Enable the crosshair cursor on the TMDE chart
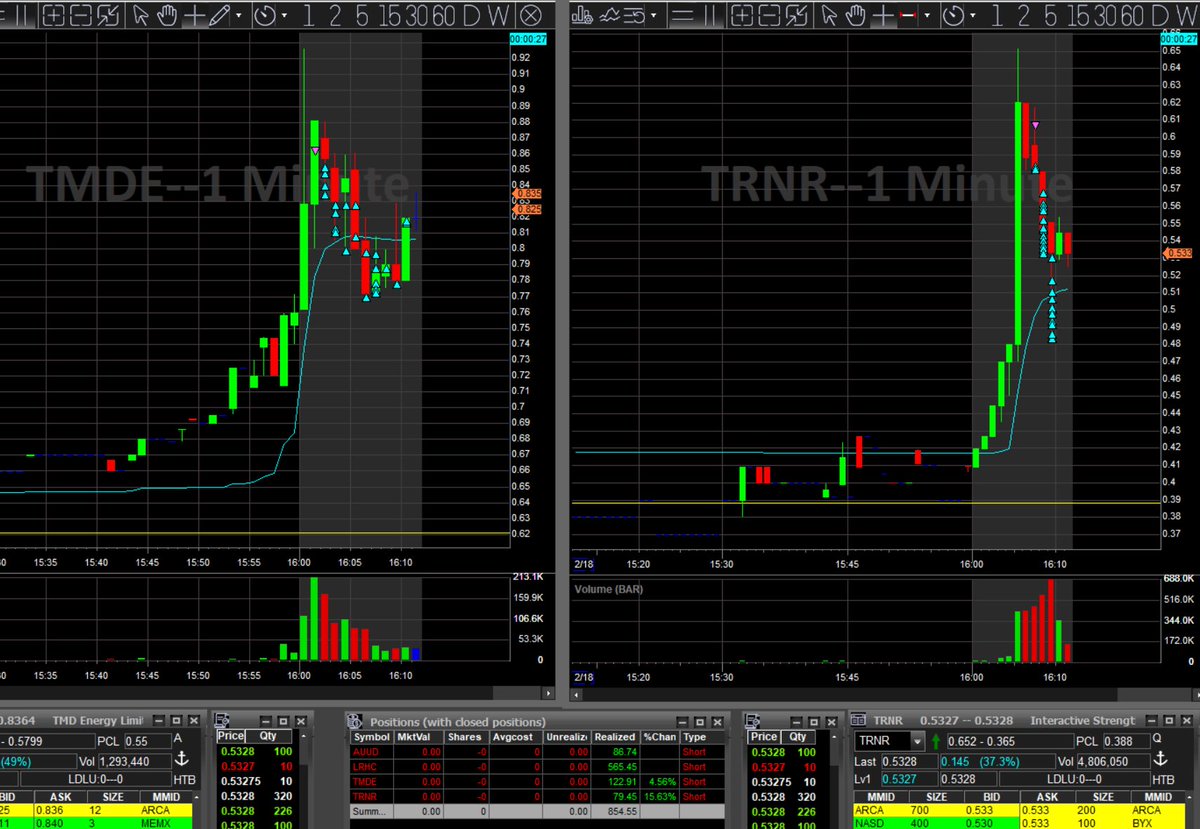This screenshot has height=829, width=1200. [194, 16]
